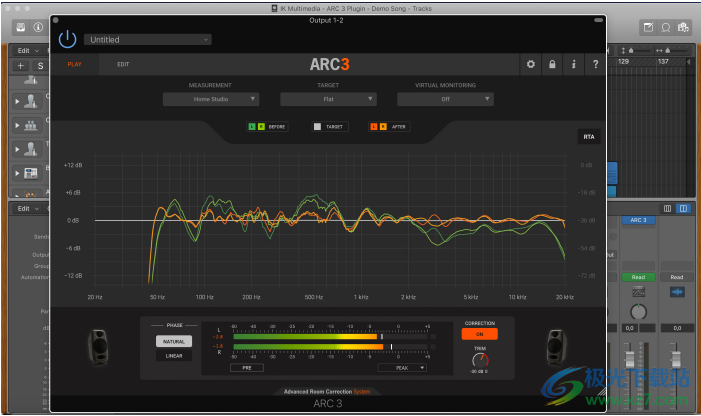The image size is (701, 416).
Task: Toggle the Target curve checkbox
Action: [x=317, y=127]
